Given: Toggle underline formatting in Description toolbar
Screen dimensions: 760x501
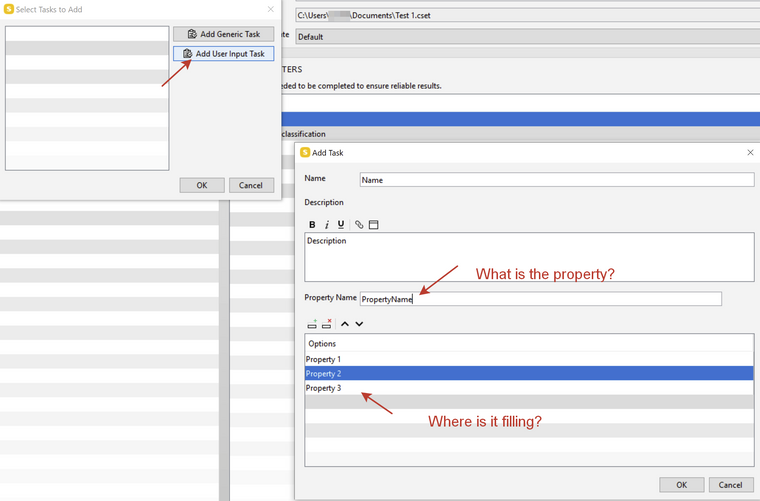Looking at the screenshot, I should point(341,224).
